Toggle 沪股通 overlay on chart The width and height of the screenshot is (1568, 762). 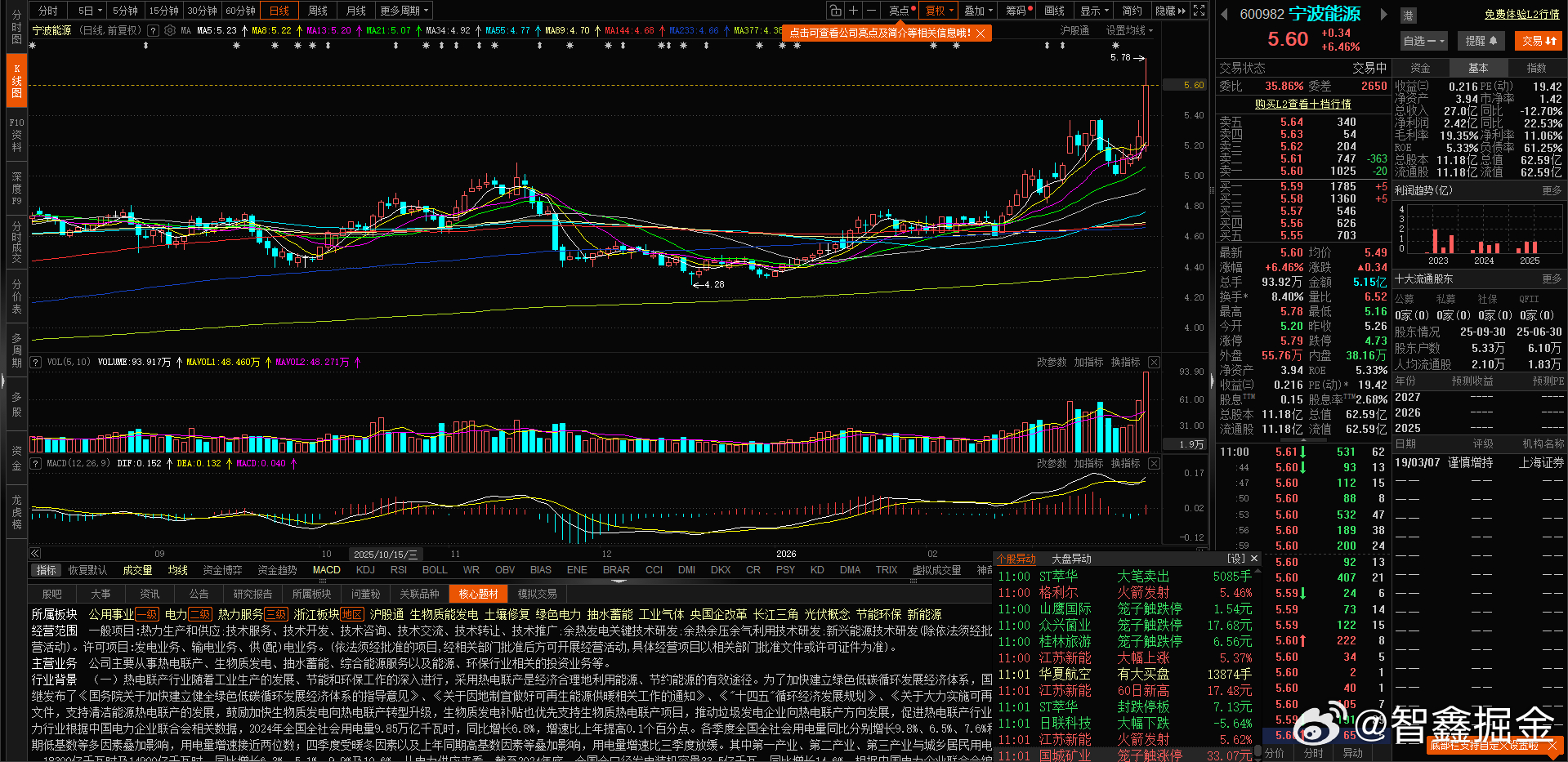point(1074,30)
